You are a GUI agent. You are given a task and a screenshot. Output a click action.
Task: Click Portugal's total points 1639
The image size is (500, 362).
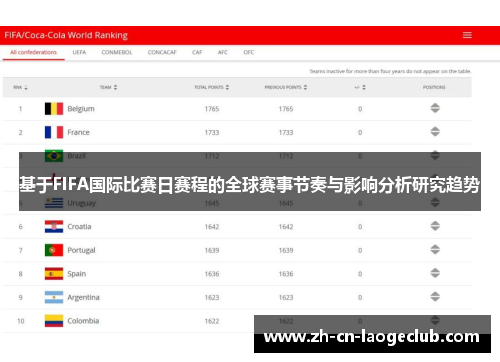pyautogui.click(x=212, y=250)
